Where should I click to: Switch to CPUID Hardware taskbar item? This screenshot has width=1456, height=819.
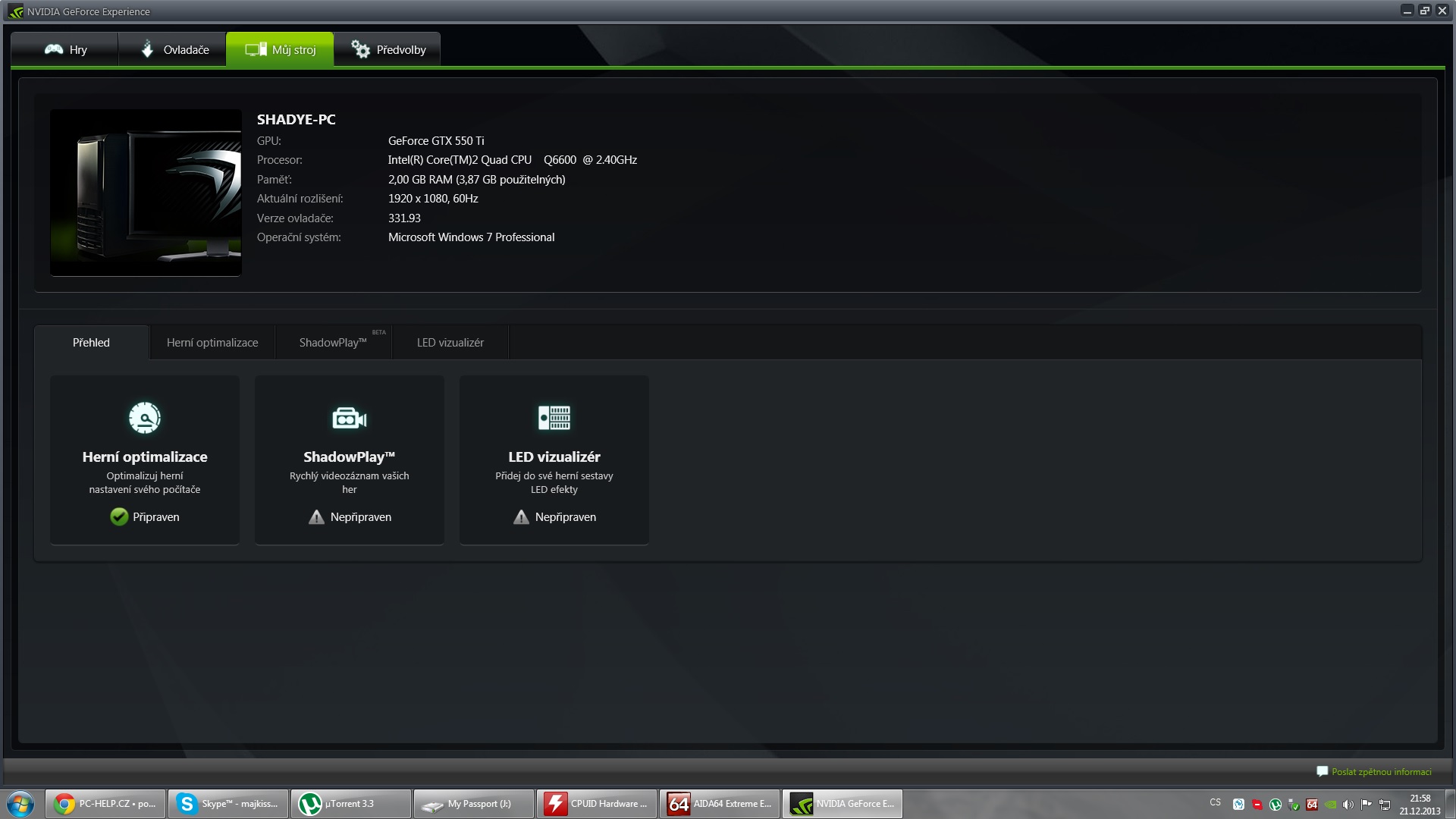tap(597, 804)
